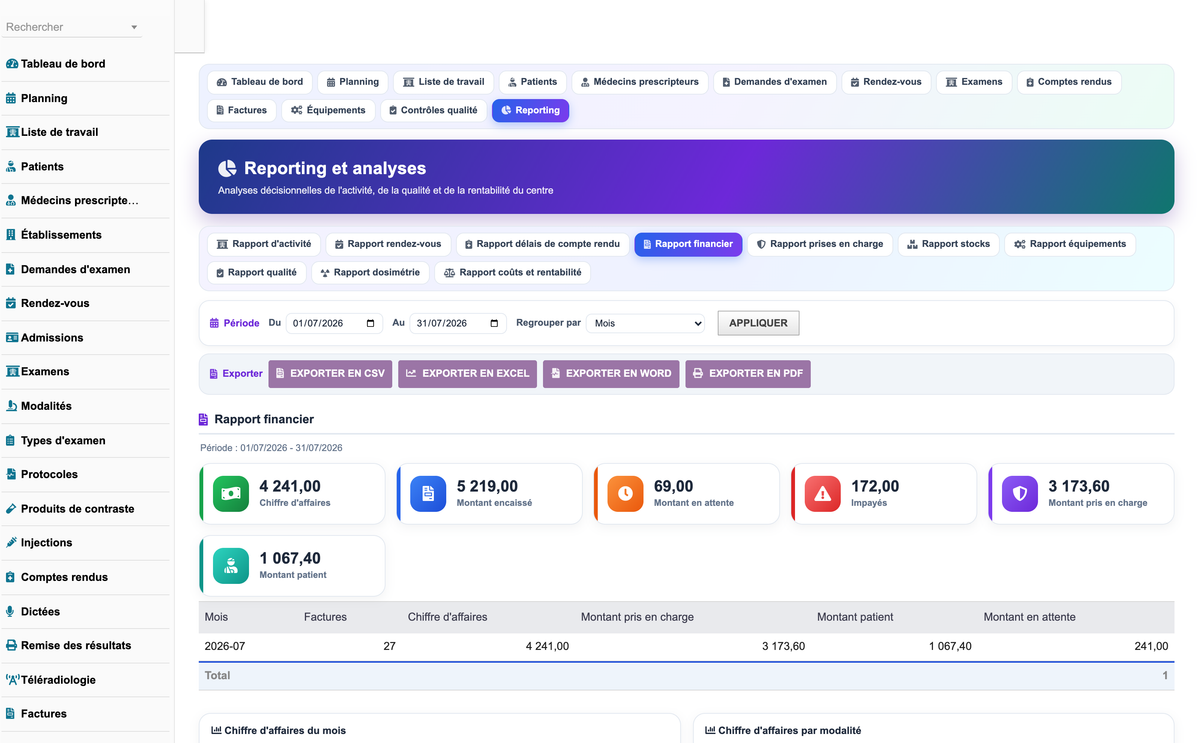Click the blue Montant encaissé document icon
Viewport: 1200px width, 743px height.
tap(428, 494)
